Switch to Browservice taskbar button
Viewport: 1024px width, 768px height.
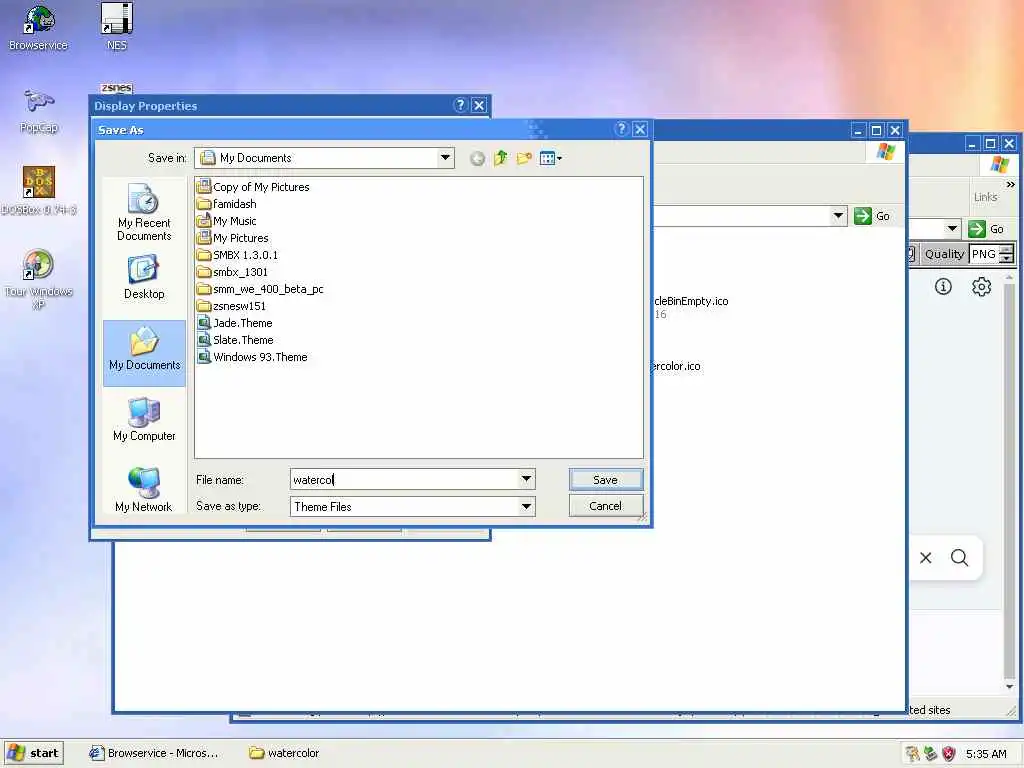[155, 753]
